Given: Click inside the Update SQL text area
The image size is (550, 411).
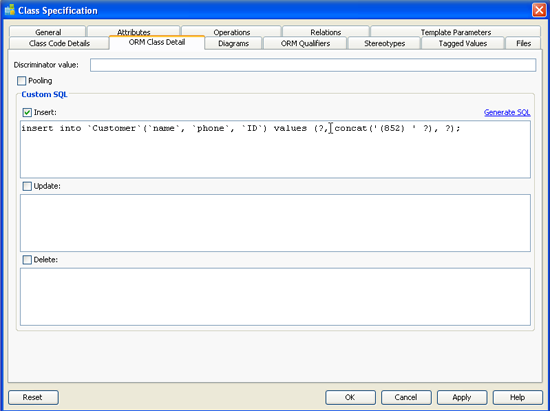Looking at the screenshot, I should pyautogui.click(x=275, y=223).
